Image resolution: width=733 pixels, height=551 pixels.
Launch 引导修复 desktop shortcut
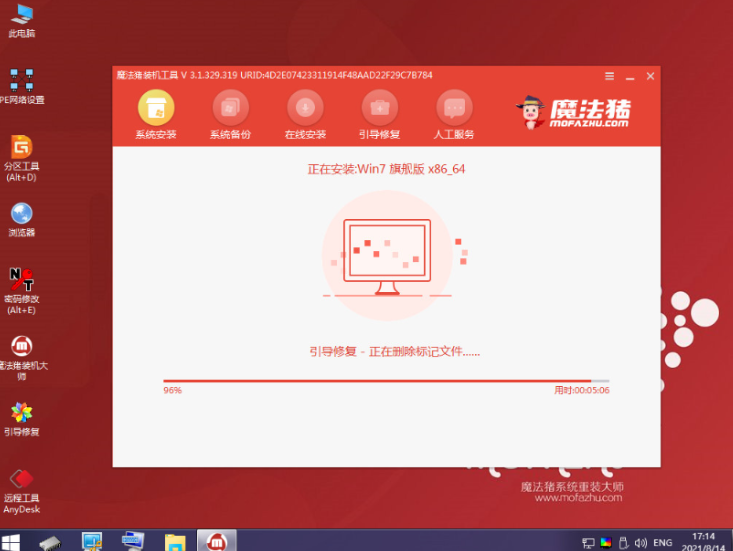[x=21, y=412]
